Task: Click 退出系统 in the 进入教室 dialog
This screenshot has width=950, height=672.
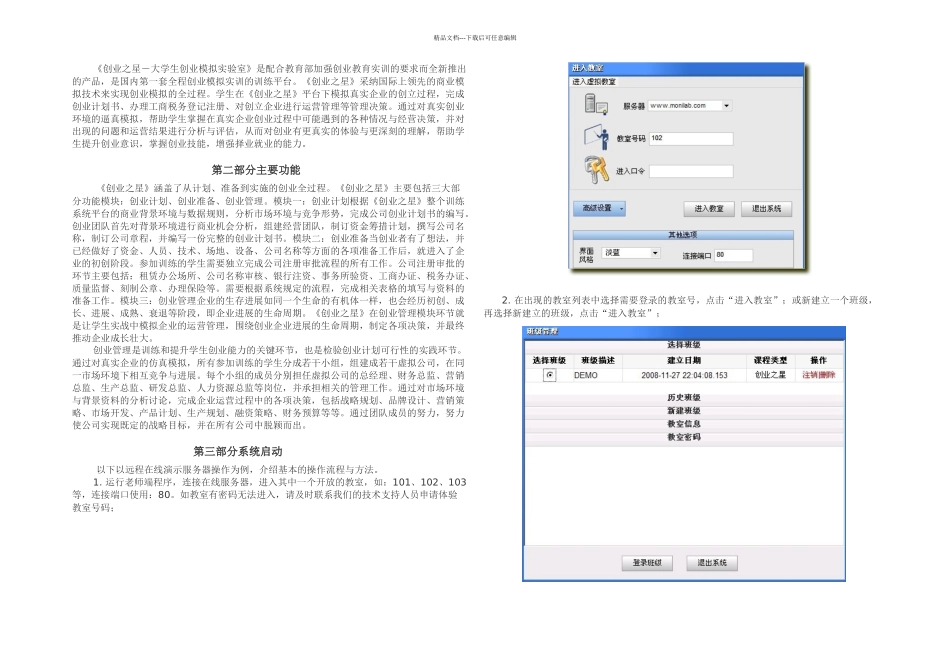Action: click(766, 208)
